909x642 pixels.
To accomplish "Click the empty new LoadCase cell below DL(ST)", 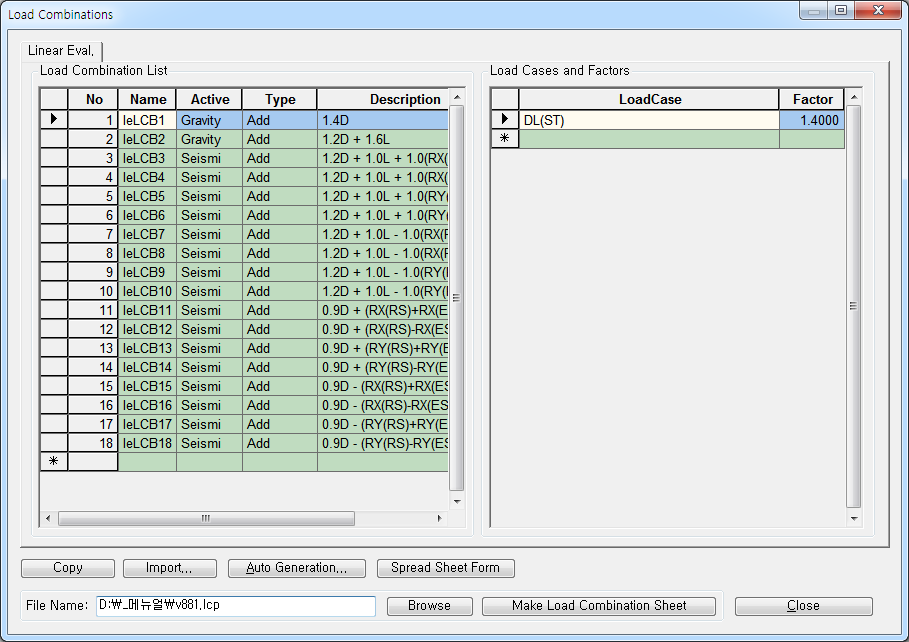I will click(649, 139).
